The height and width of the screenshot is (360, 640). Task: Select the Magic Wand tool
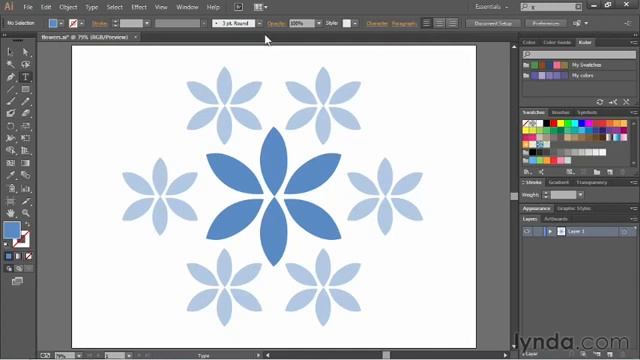[x=10, y=64]
